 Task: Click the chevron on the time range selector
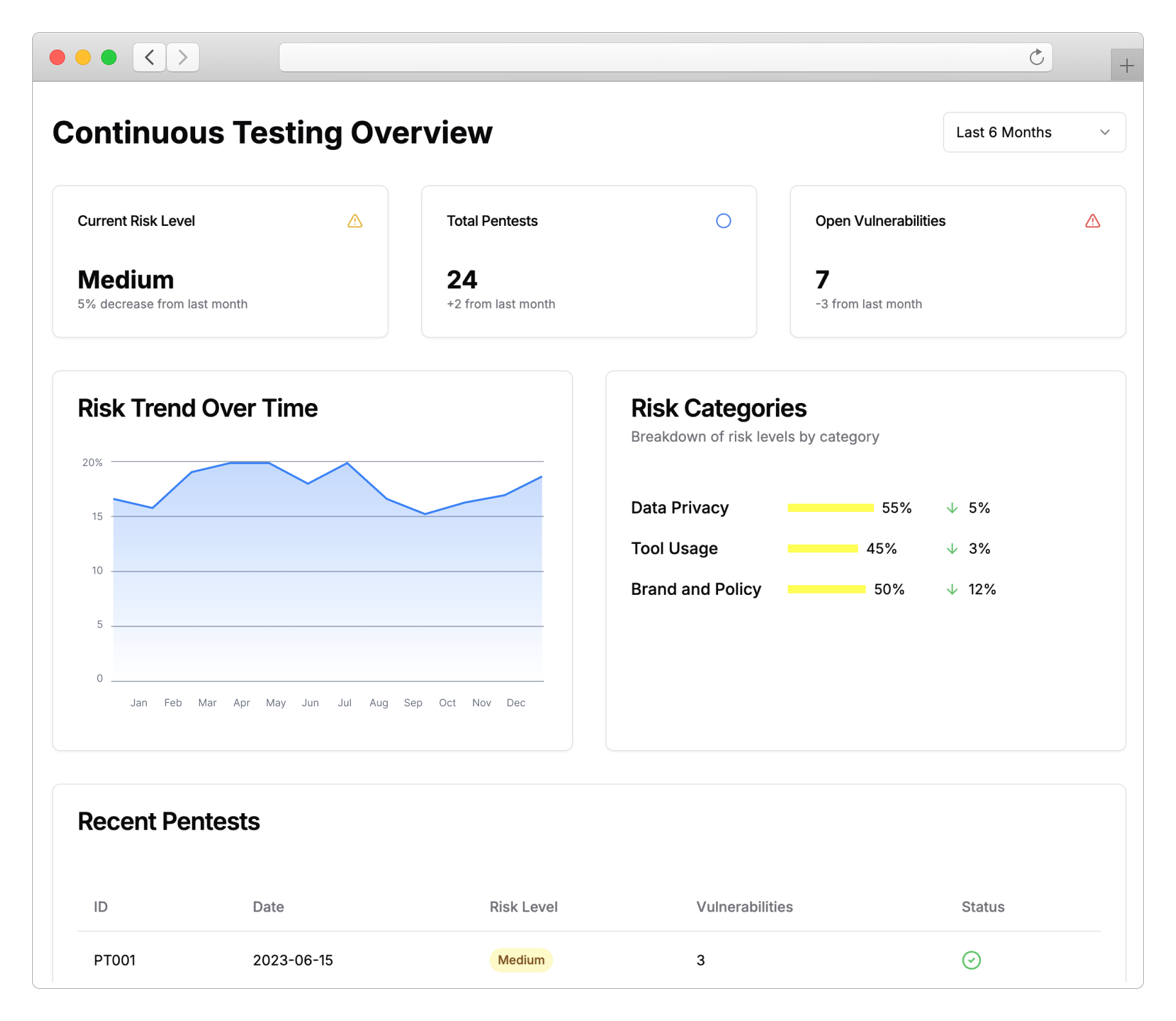point(1105,132)
